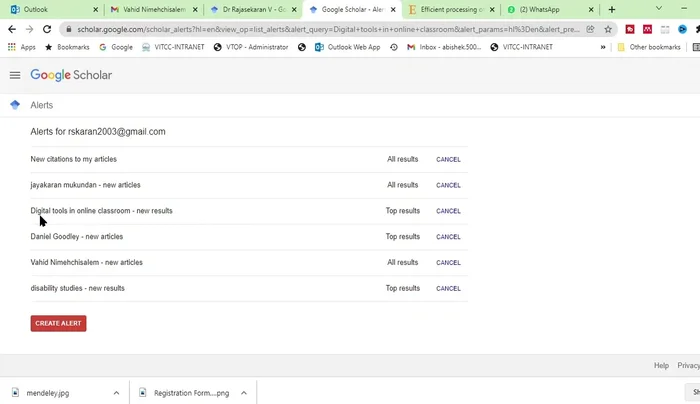Cancel the Daniel Goodley new articles alert
This screenshot has height=404, width=700.
448,237
